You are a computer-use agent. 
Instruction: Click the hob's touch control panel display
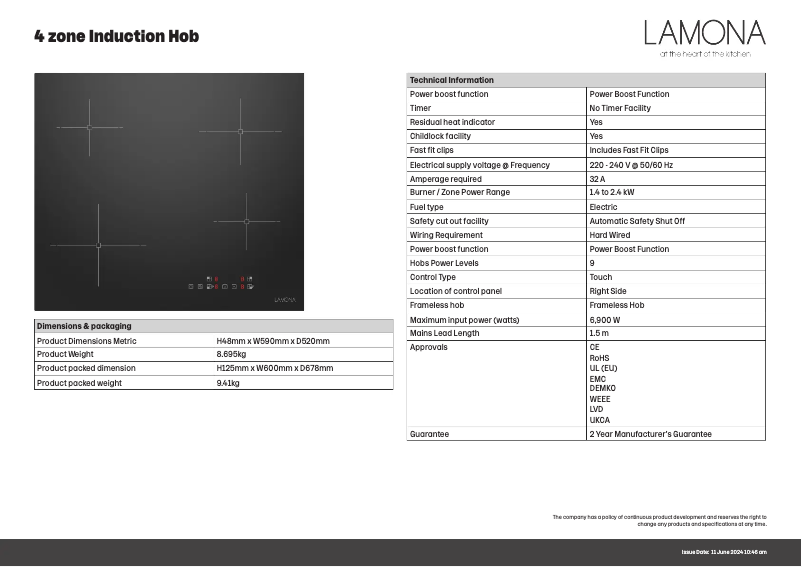(x=221, y=283)
